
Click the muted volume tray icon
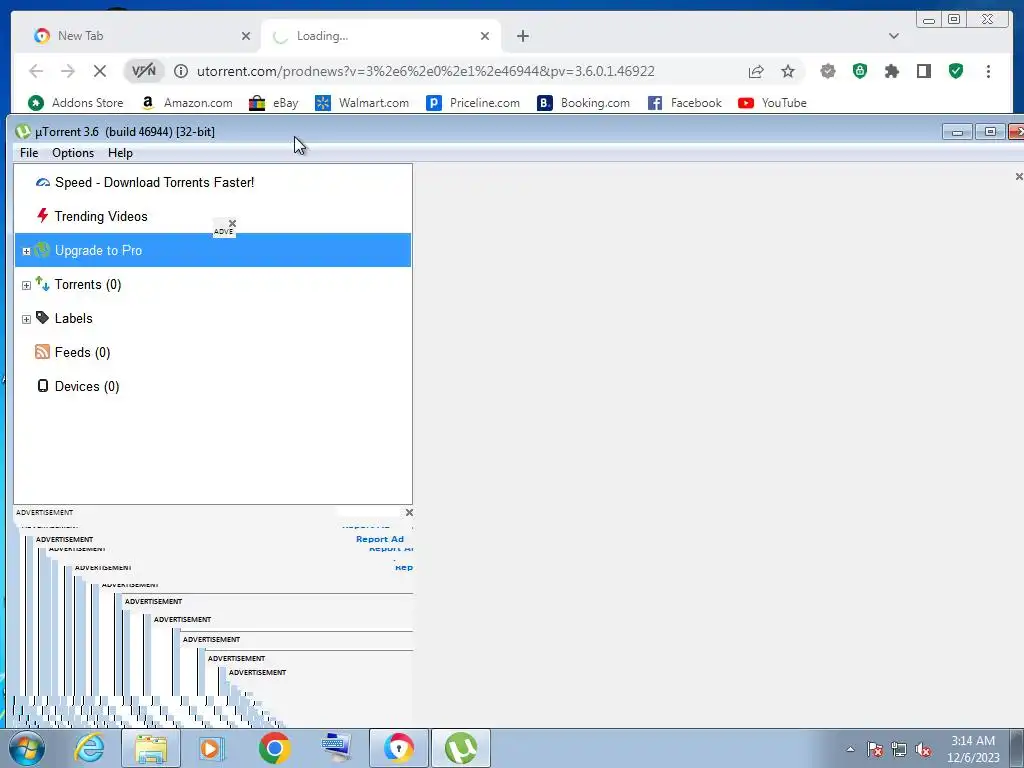[923, 750]
